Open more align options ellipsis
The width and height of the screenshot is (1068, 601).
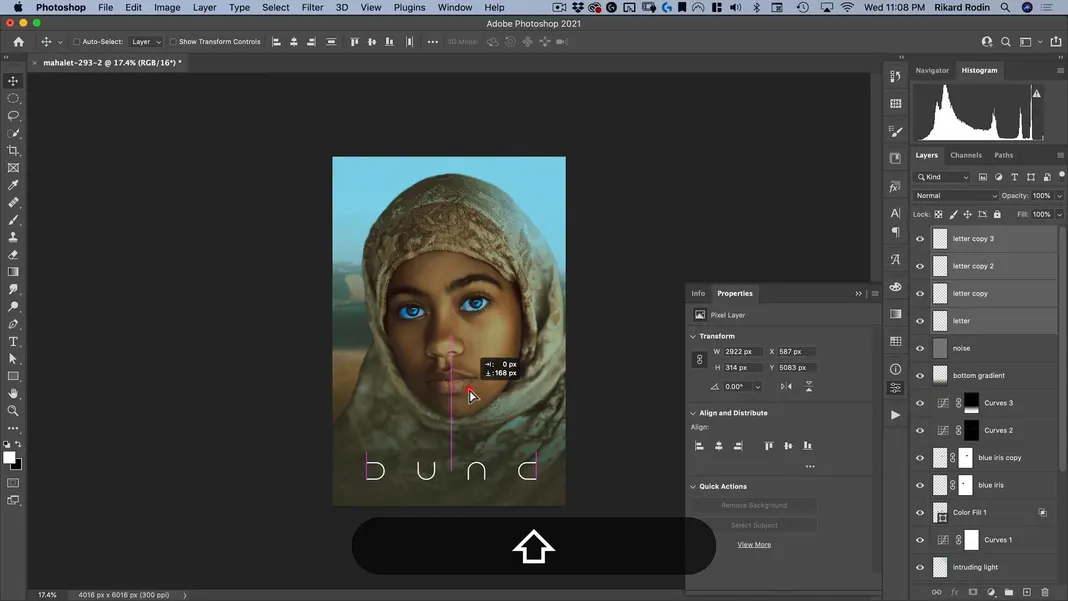coord(810,466)
